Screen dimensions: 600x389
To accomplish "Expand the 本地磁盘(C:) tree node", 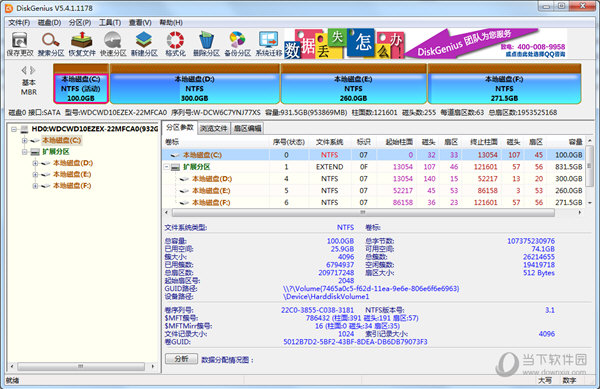I will 25,141.
